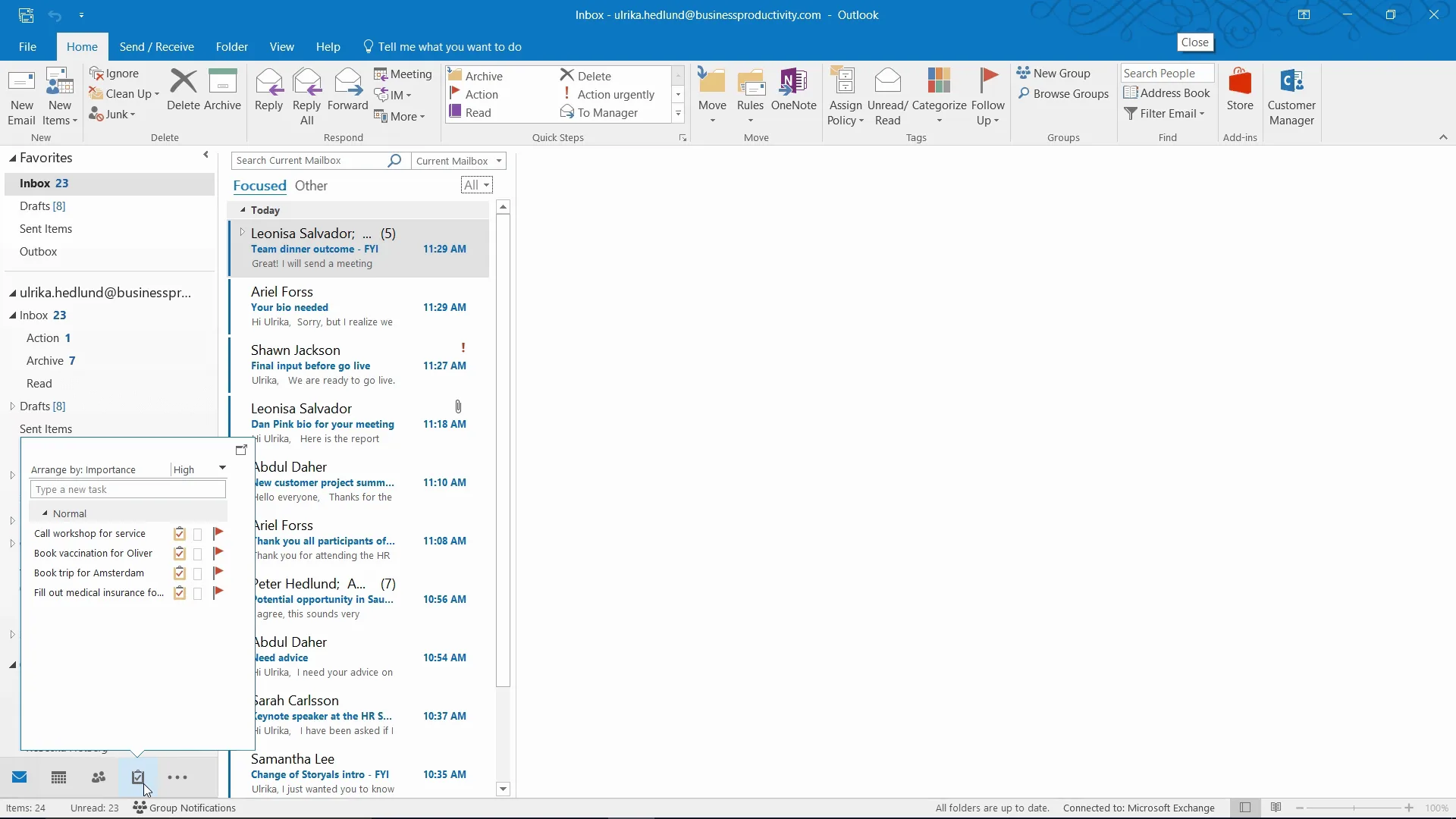The height and width of the screenshot is (819, 1456).
Task: Switch to Mail view icon
Action: (x=20, y=777)
